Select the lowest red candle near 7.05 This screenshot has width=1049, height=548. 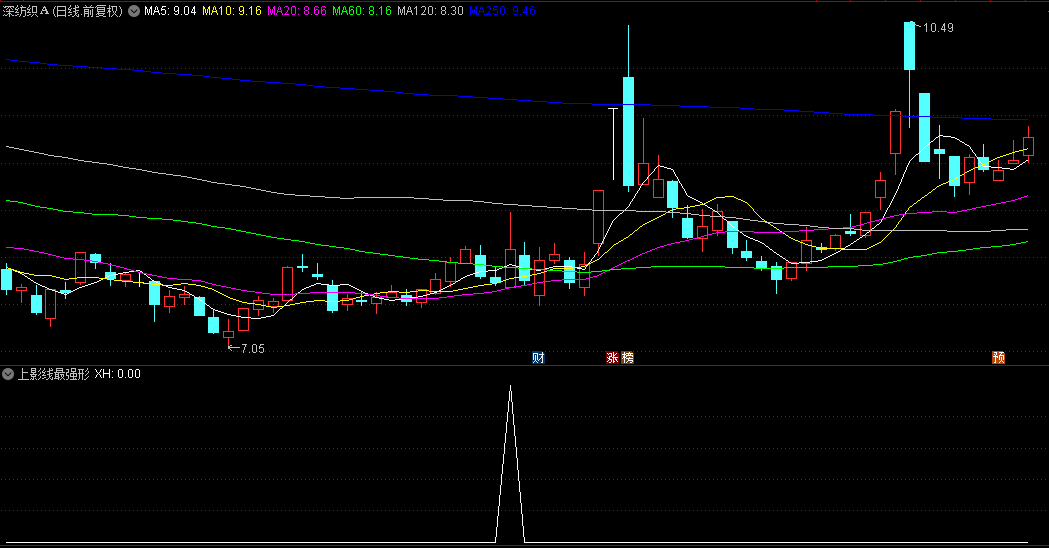[229, 334]
